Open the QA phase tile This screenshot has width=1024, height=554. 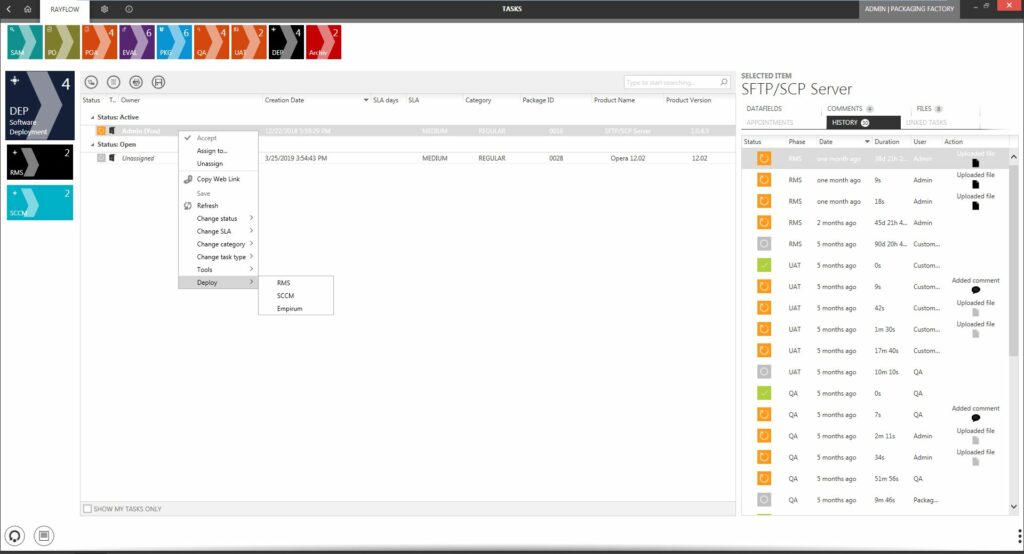click(x=212, y=42)
